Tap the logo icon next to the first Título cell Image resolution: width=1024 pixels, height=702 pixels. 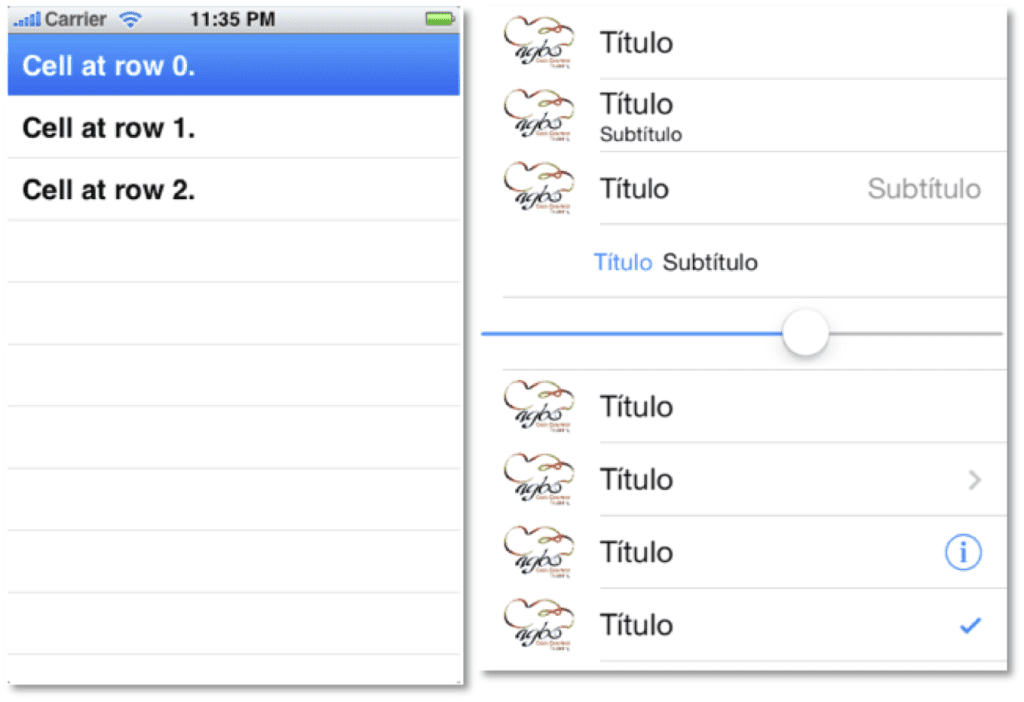540,40
